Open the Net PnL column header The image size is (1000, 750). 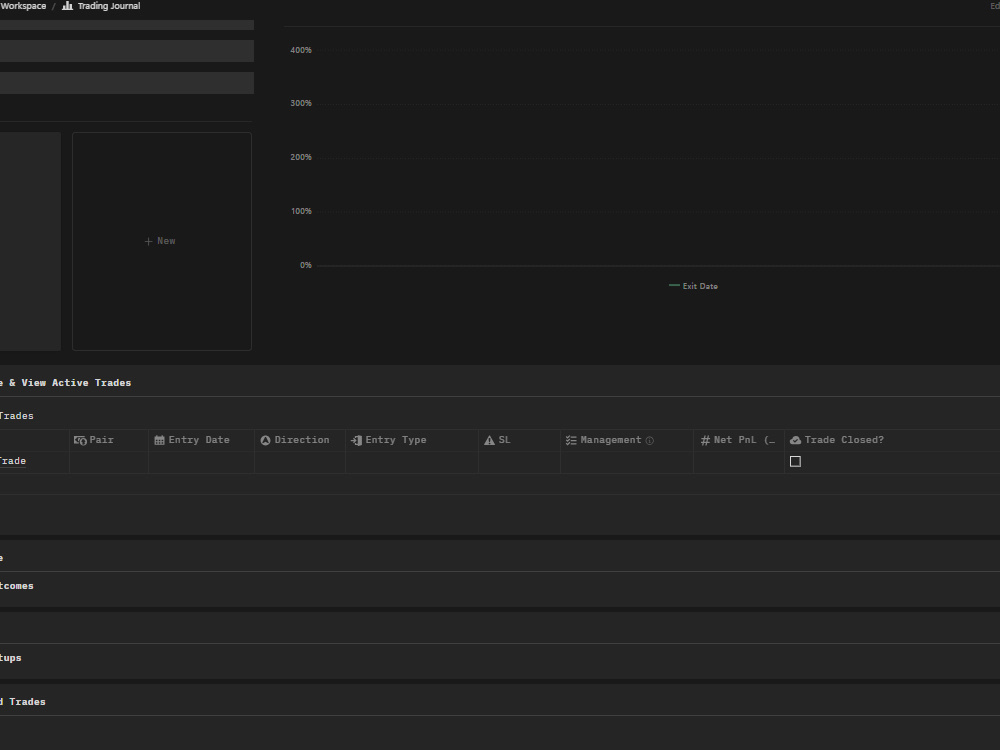pos(739,440)
